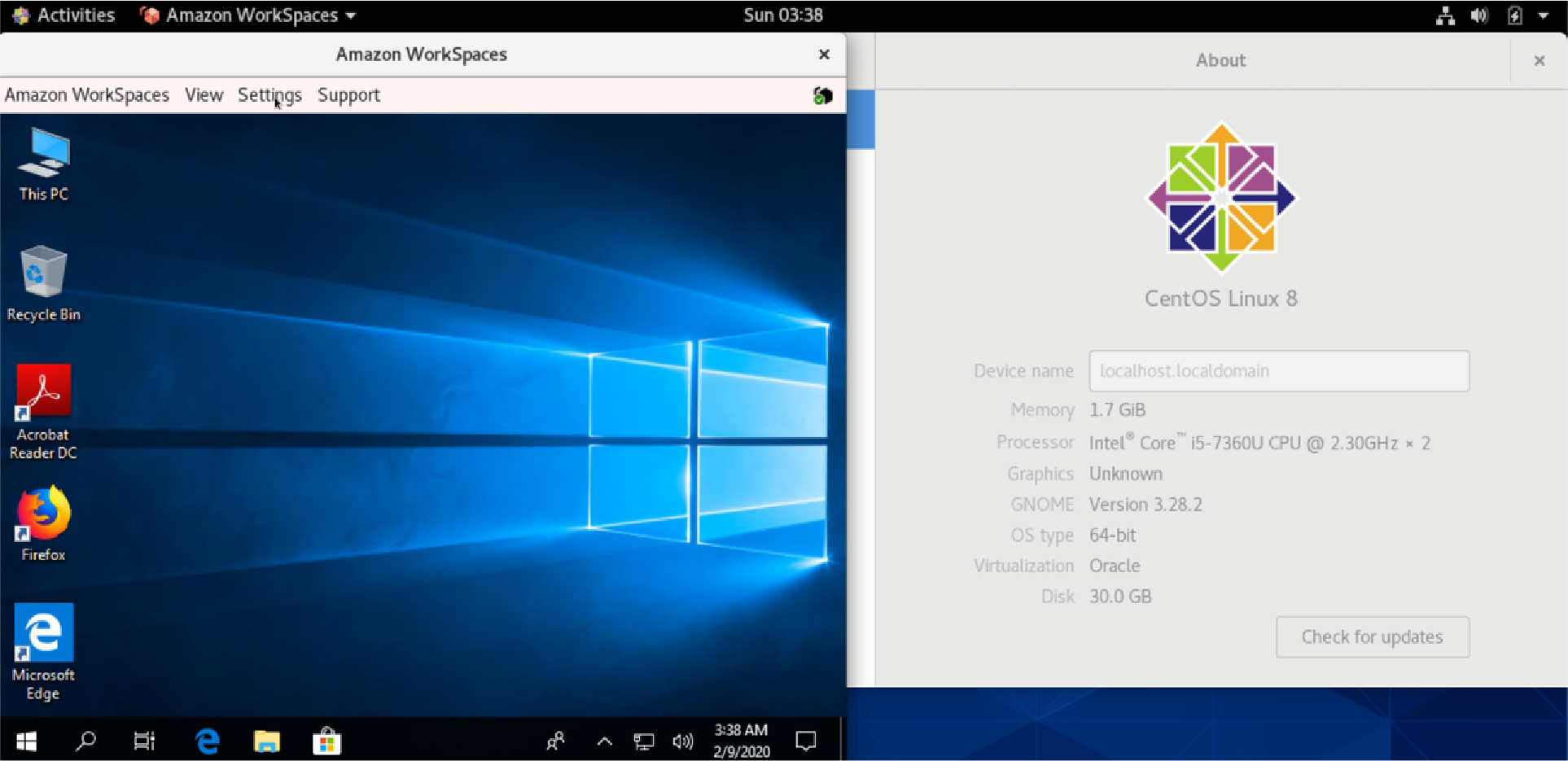Click the GNOME Version 3.28.2 value
Viewport: 1568px width, 761px height.
click(1145, 505)
